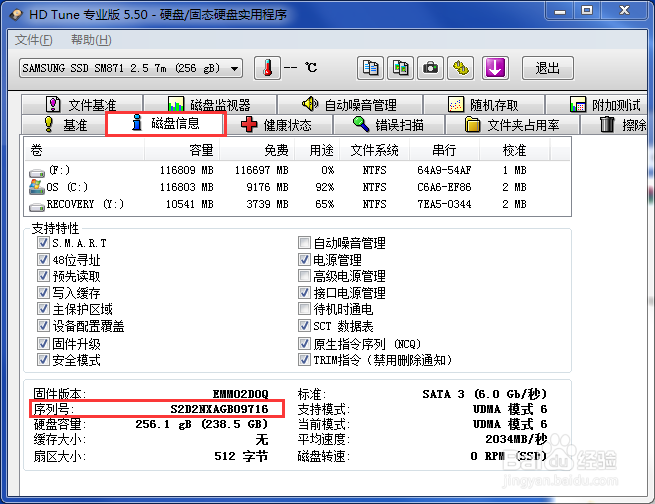This screenshot has height=504, width=655.
Task: Enable the 高级电源管理 checkbox
Action: click(304, 276)
